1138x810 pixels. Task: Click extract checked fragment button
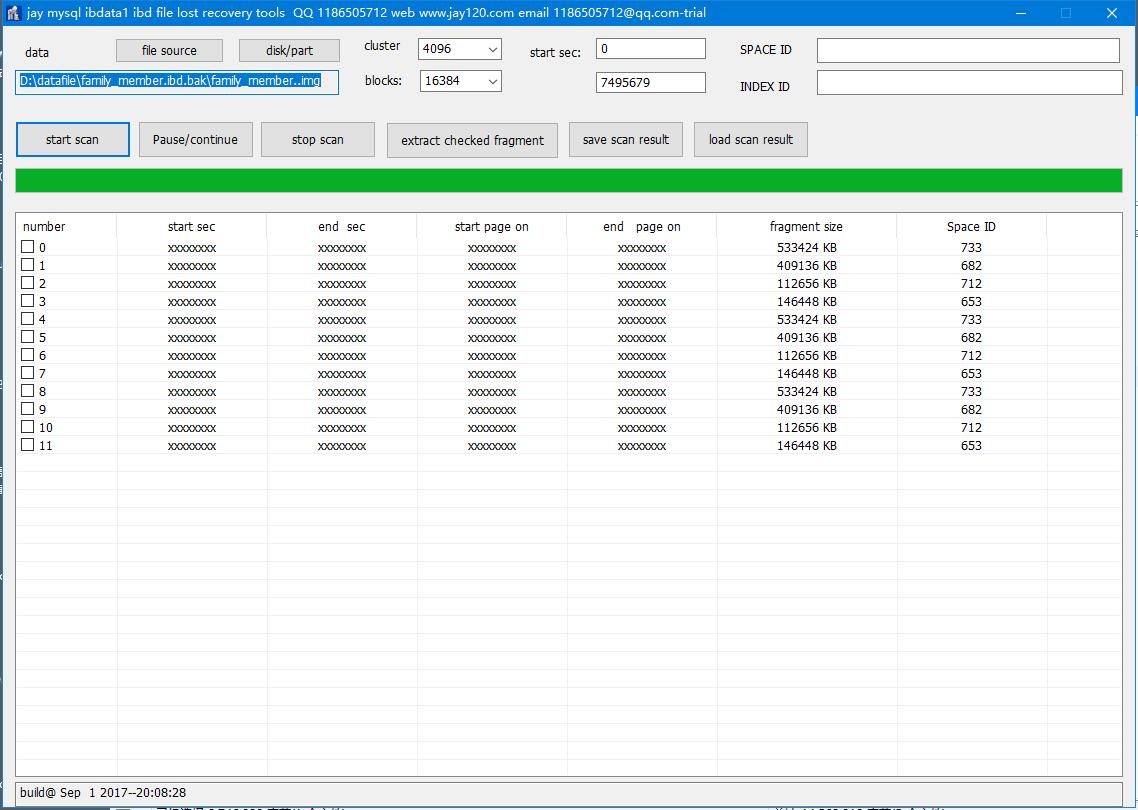(472, 140)
